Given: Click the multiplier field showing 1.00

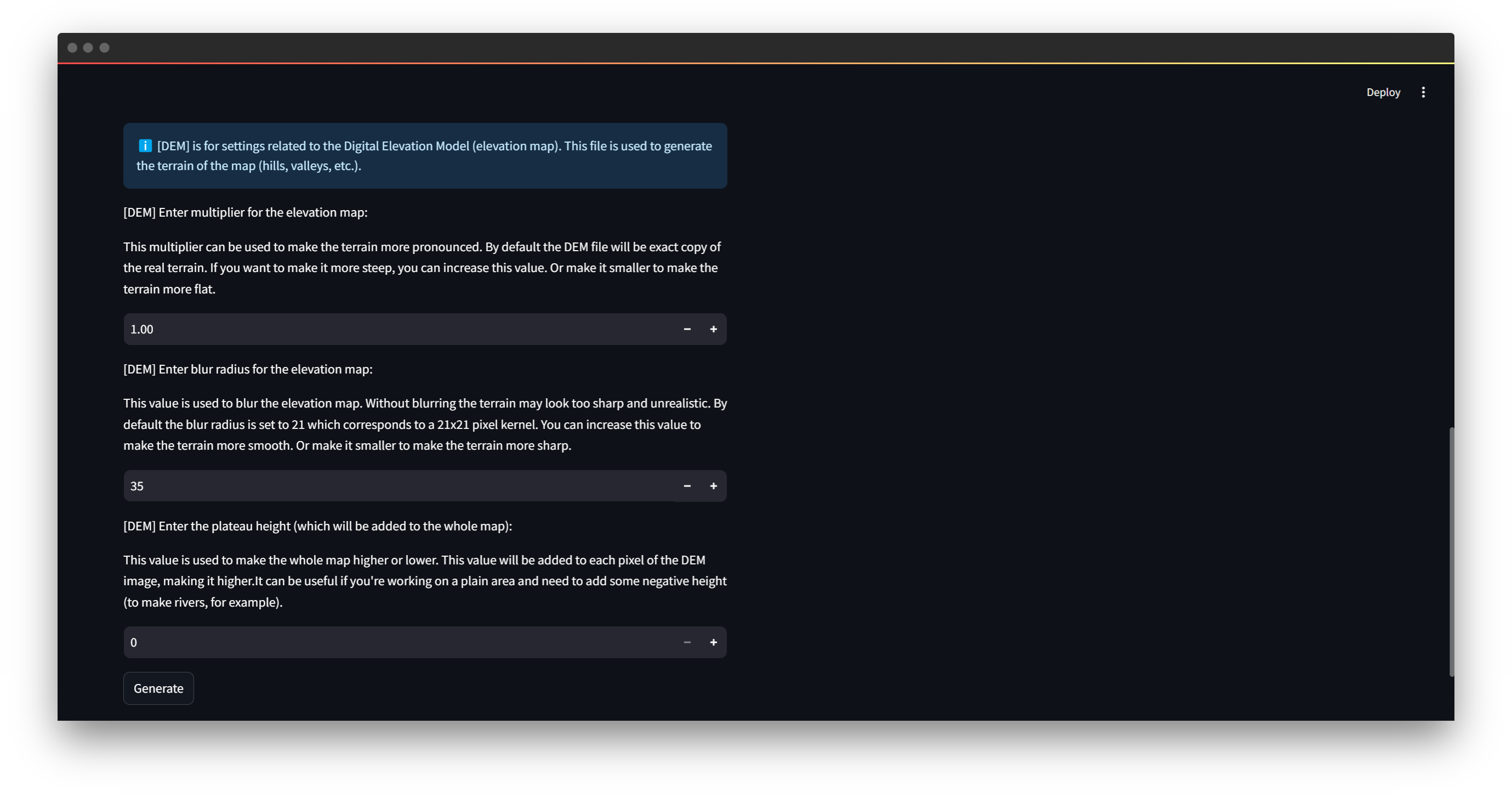Looking at the screenshot, I should [x=352, y=329].
